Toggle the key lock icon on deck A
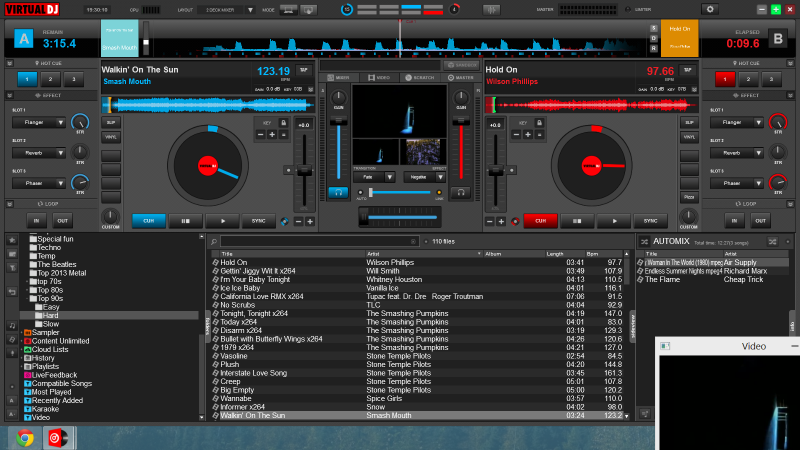The height and width of the screenshot is (450, 800). (x=283, y=122)
